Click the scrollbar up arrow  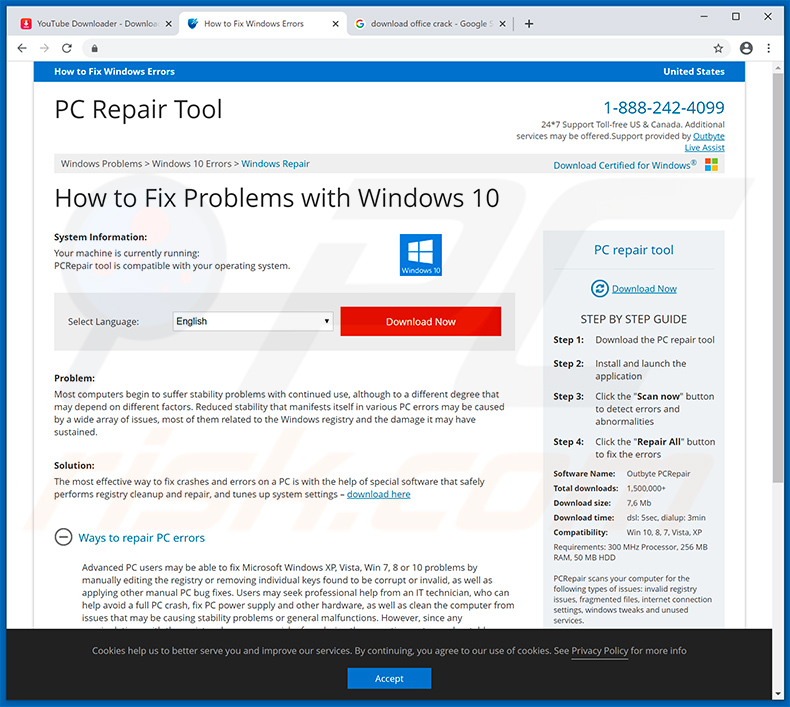[778, 68]
